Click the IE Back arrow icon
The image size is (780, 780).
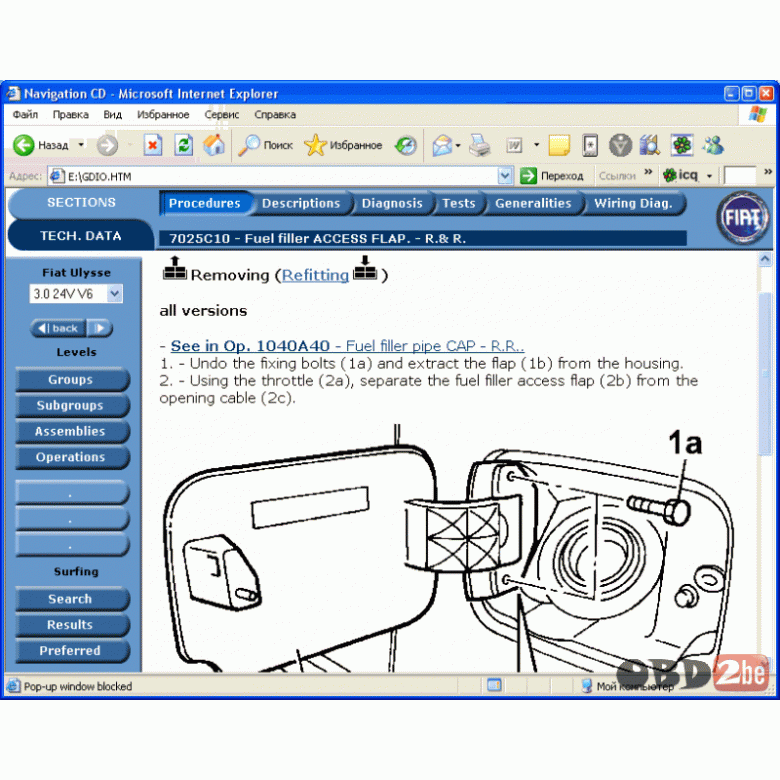(23, 145)
